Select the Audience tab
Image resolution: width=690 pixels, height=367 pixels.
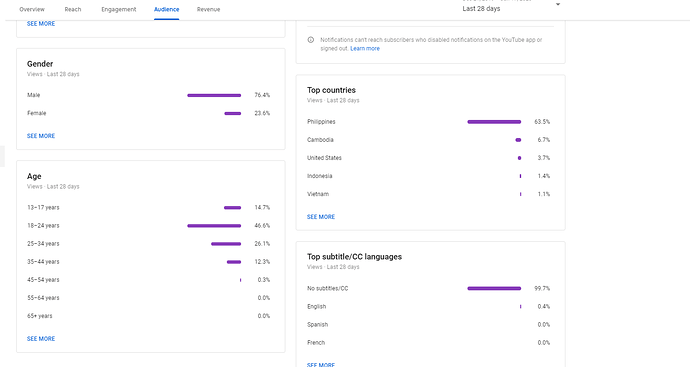click(x=167, y=9)
